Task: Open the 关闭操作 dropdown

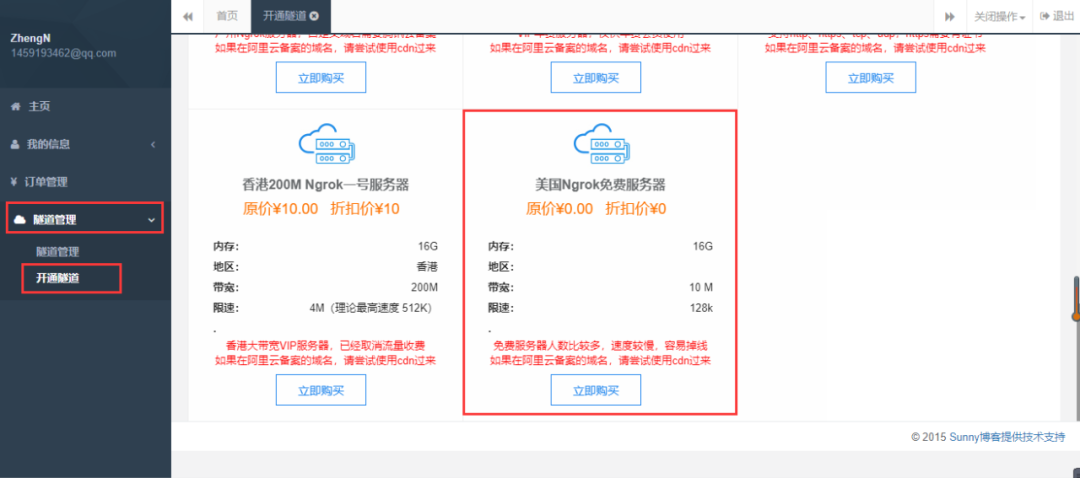Action: (1000, 17)
